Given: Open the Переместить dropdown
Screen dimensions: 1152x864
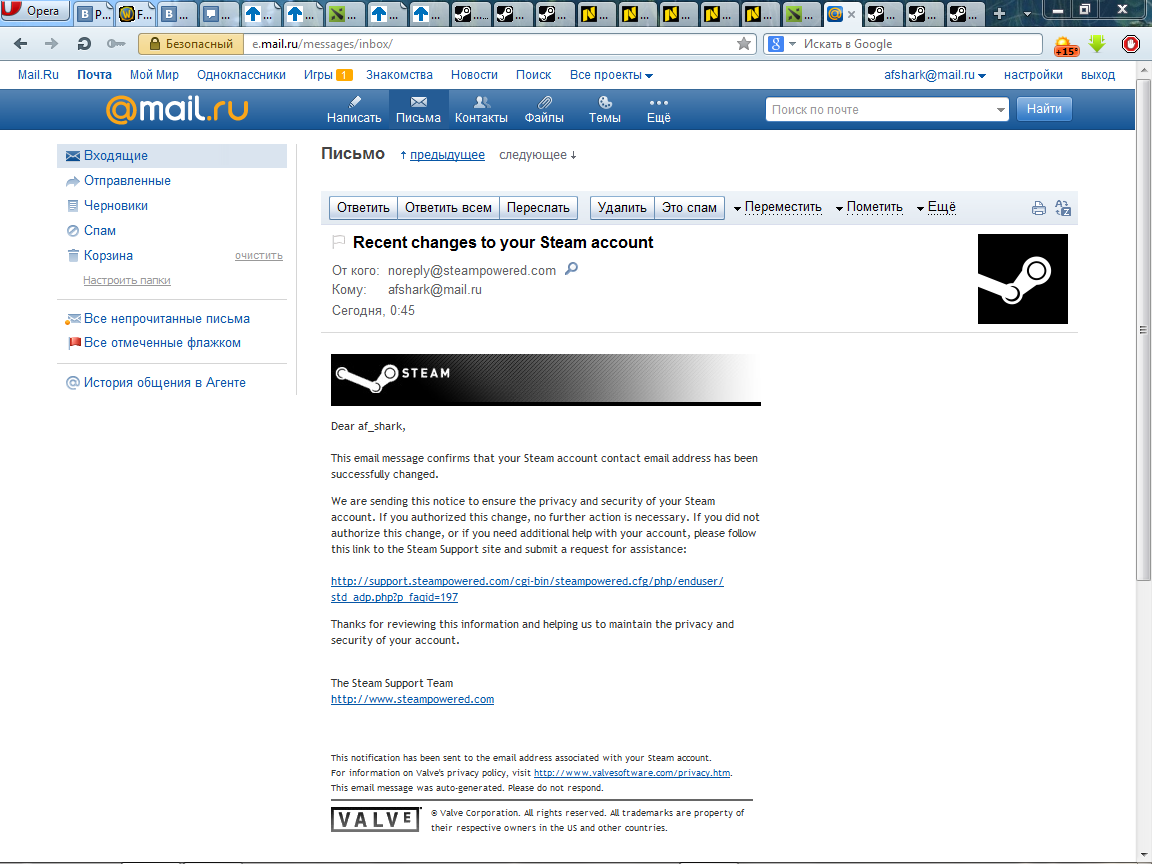Looking at the screenshot, I should tap(777, 207).
